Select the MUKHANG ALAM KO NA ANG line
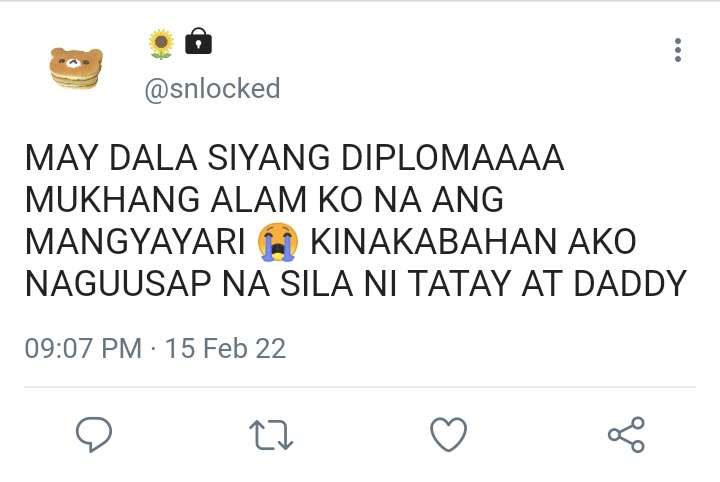The image size is (720, 482). [264, 199]
